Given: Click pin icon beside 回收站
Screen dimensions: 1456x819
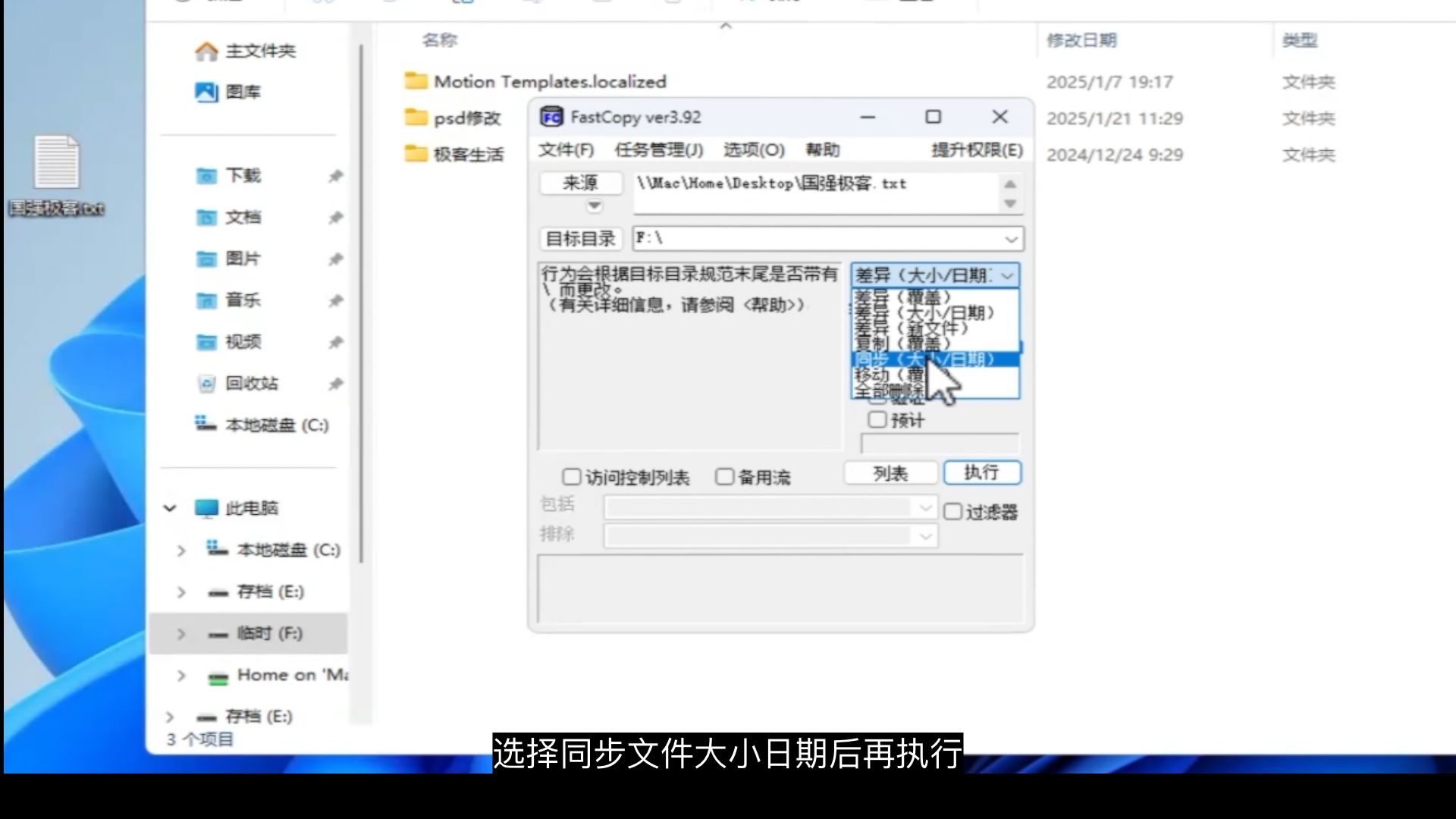Looking at the screenshot, I should point(335,384).
